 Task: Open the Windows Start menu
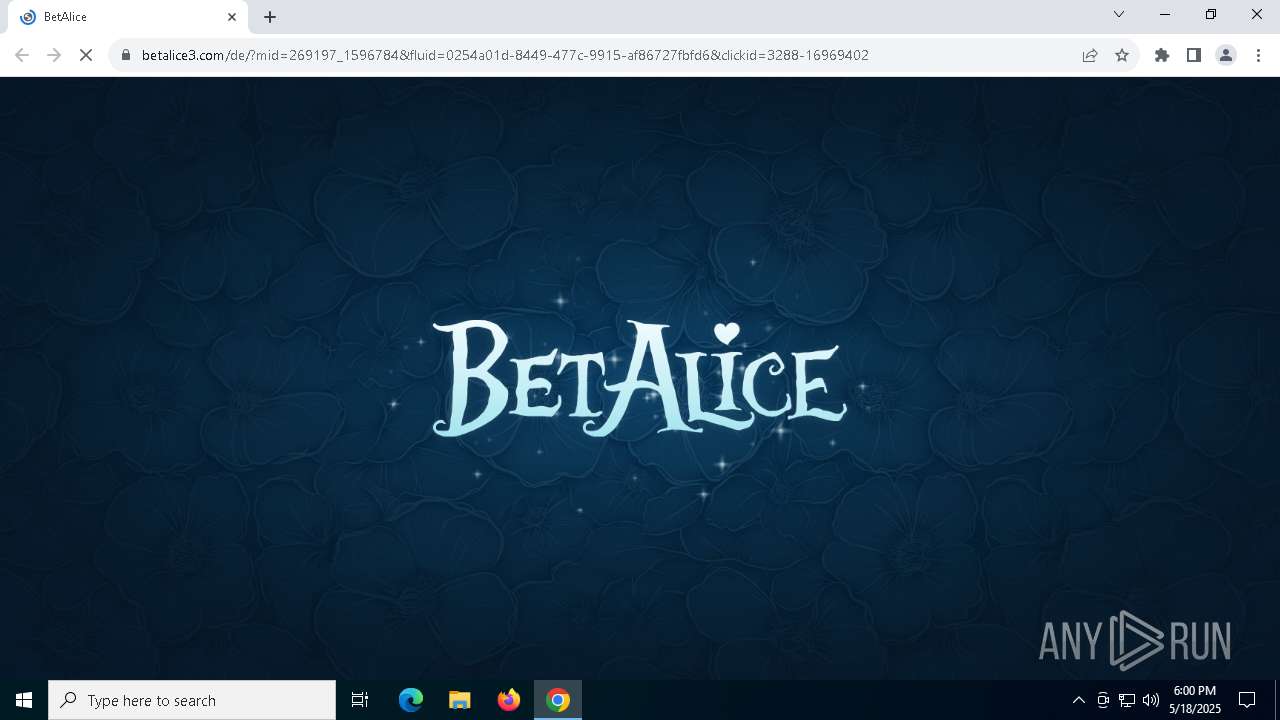(x=24, y=700)
